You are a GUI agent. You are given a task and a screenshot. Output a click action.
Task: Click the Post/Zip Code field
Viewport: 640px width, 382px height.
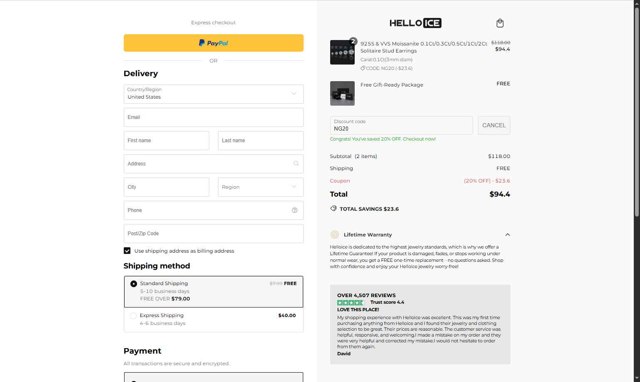[x=213, y=233]
